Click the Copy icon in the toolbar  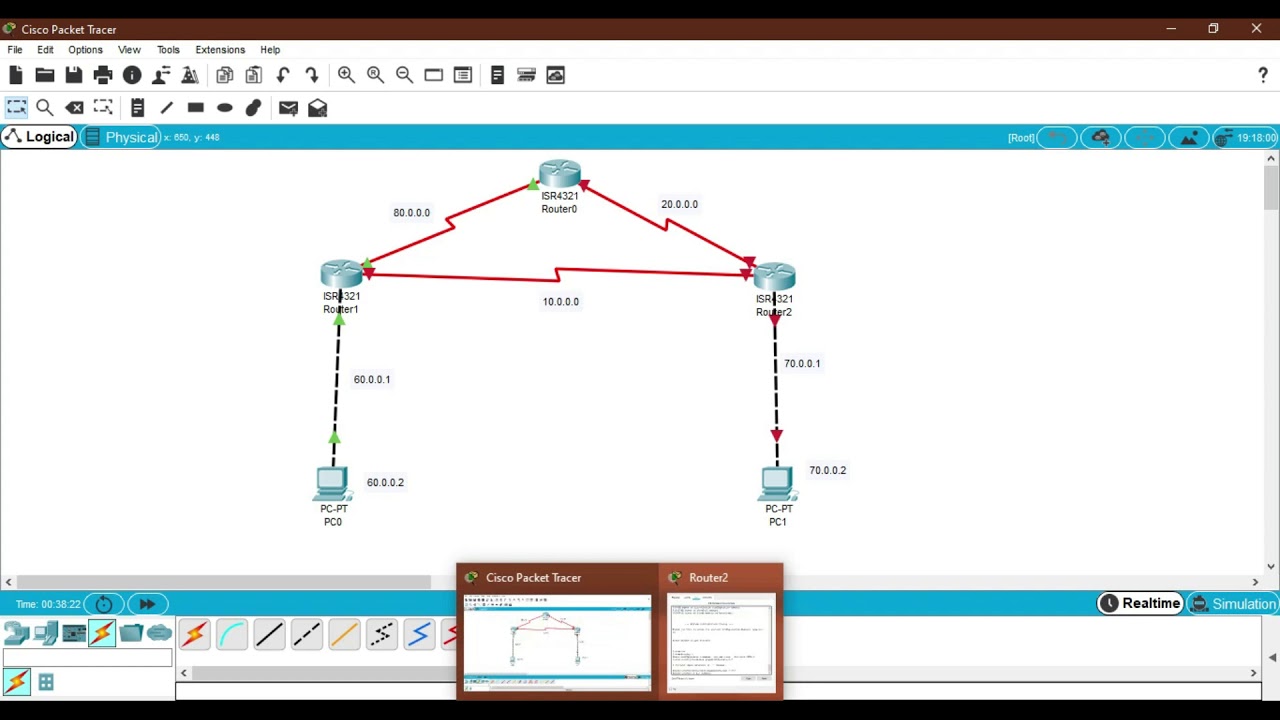click(225, 75)
